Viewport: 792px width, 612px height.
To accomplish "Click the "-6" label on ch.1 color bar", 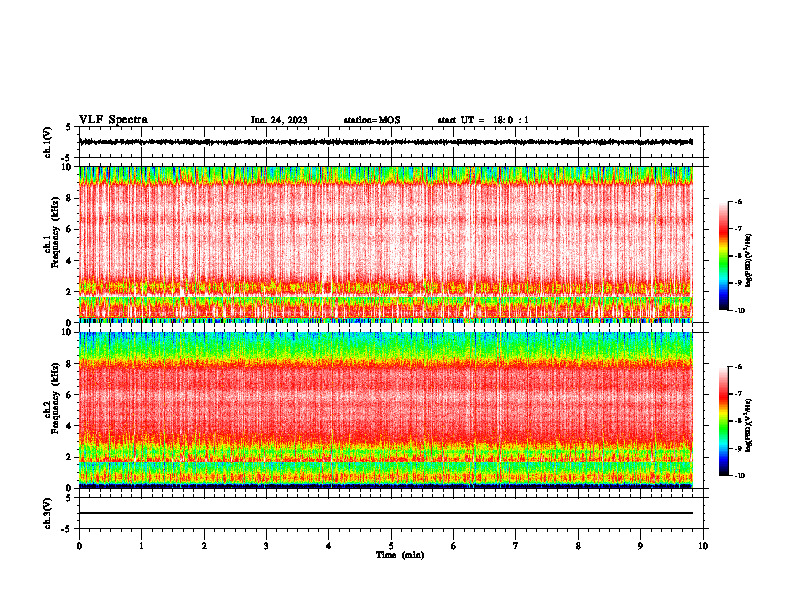I will tap(738, 201).
